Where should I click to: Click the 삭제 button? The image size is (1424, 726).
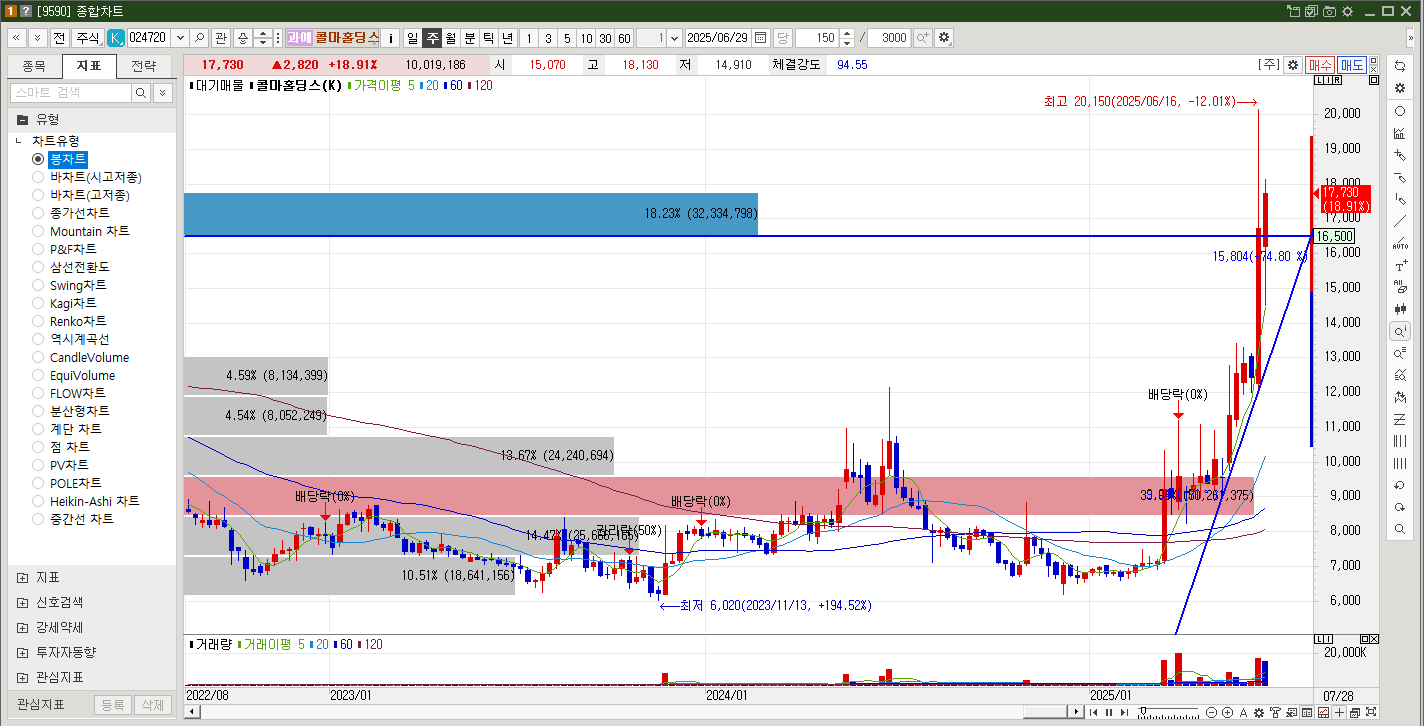coord(153,704)
